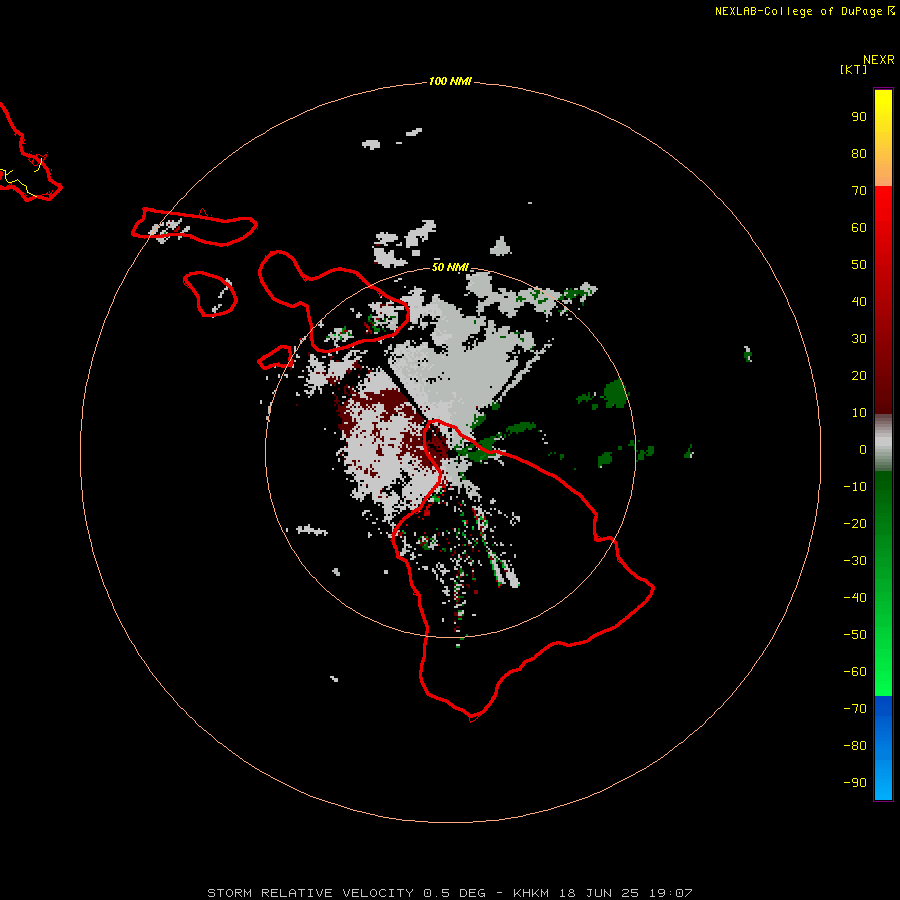Click the -30 value on the velocity scale
900x900 pixels.
[x=855, y=561]
